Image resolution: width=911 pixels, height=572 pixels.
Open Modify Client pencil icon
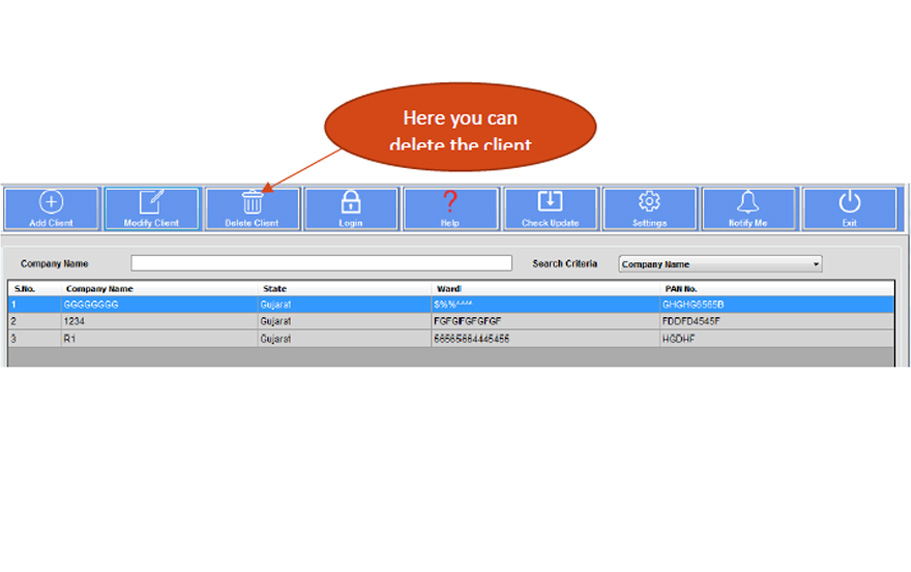point(151,202)
